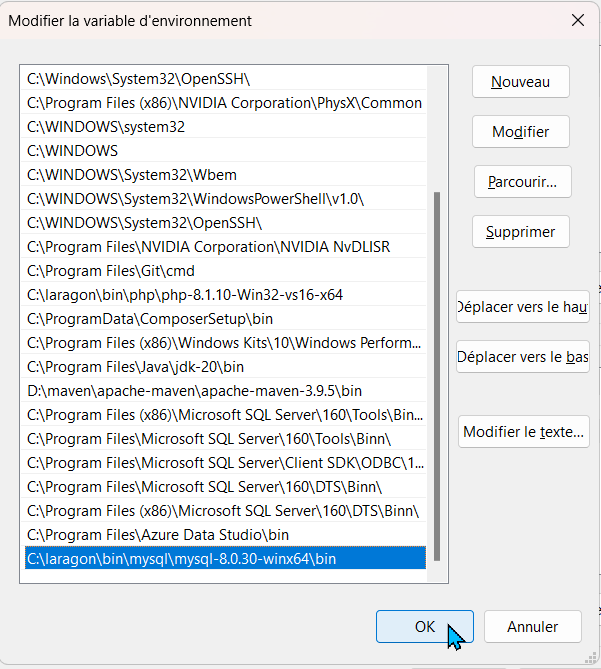
Task: Select the ComposerSetup\bin path entry
Action: pyautogui.click(x=150, y=319)
